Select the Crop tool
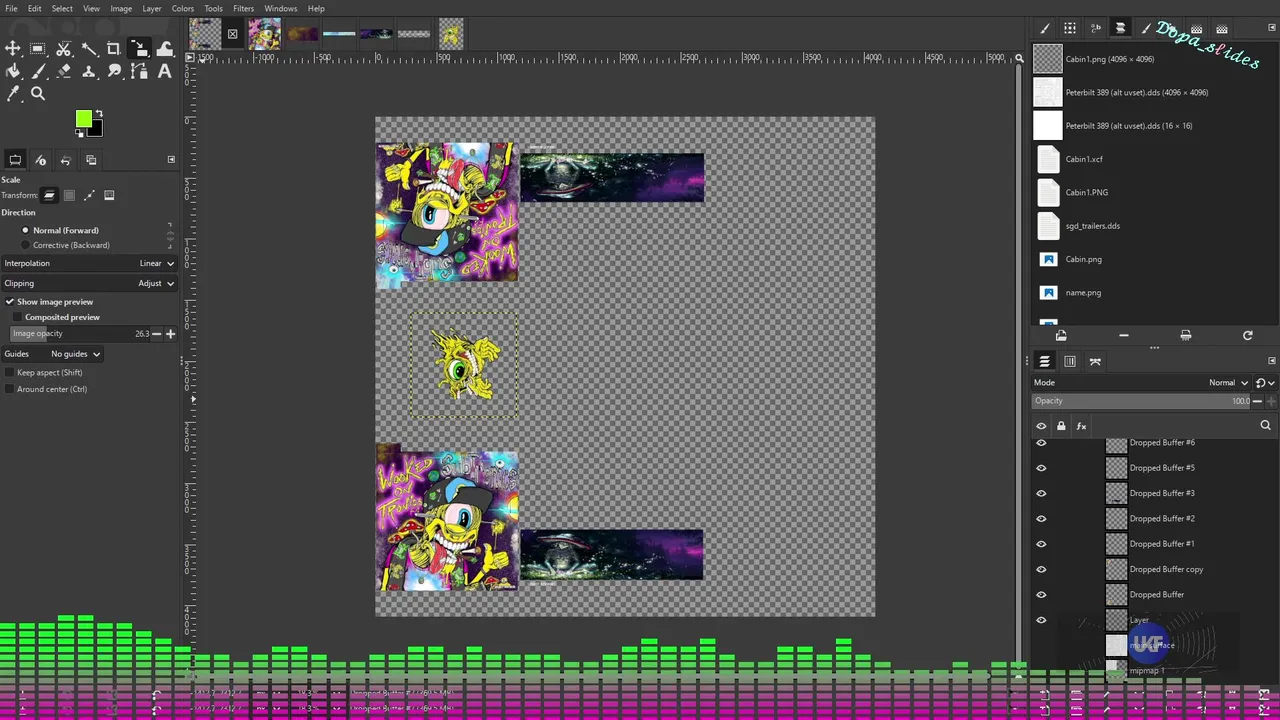Screen dimensions: 1280x720 point(114,49)
